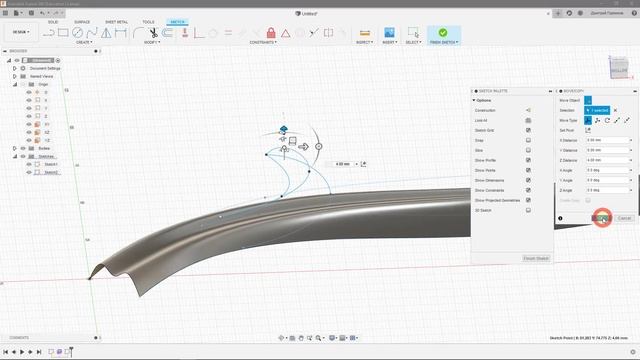Click the Symmetry constraint icon

(328, 33)
